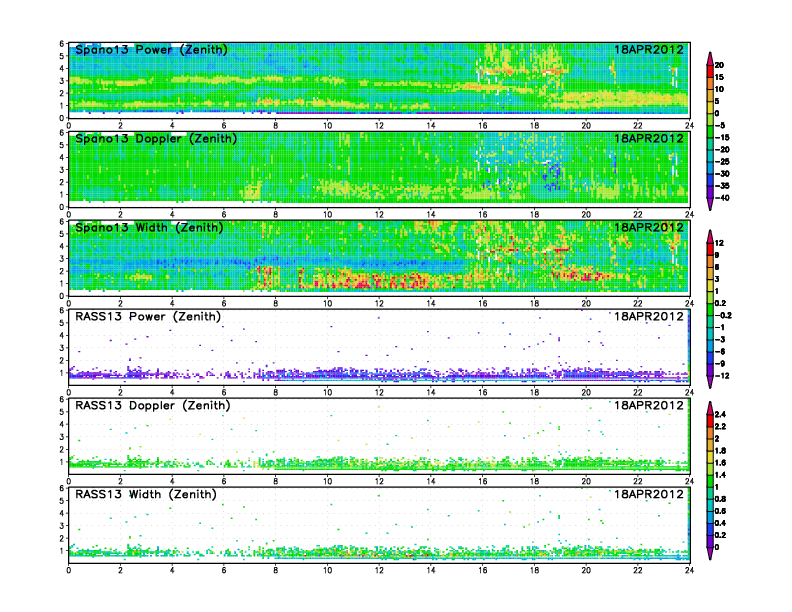
Task: Click the top colorbar's lower purple arrow
Action: [710, 205]
